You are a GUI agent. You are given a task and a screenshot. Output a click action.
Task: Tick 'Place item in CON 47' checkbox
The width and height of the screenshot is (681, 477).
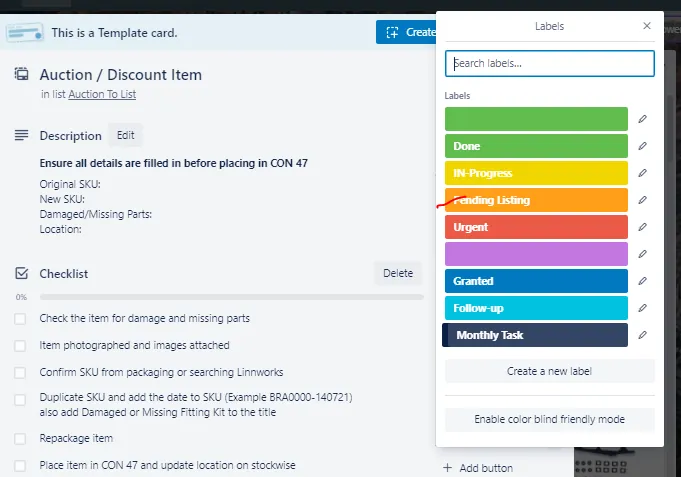click(x=20, y=466)
